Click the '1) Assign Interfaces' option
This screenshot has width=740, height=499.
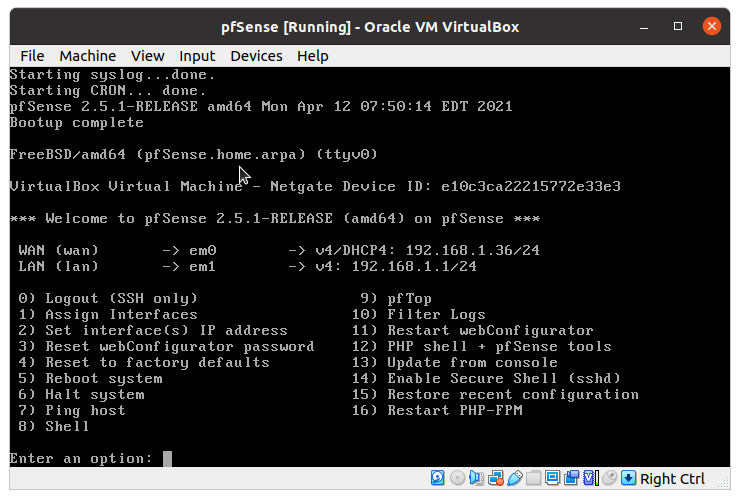click(x=108, y=314)
